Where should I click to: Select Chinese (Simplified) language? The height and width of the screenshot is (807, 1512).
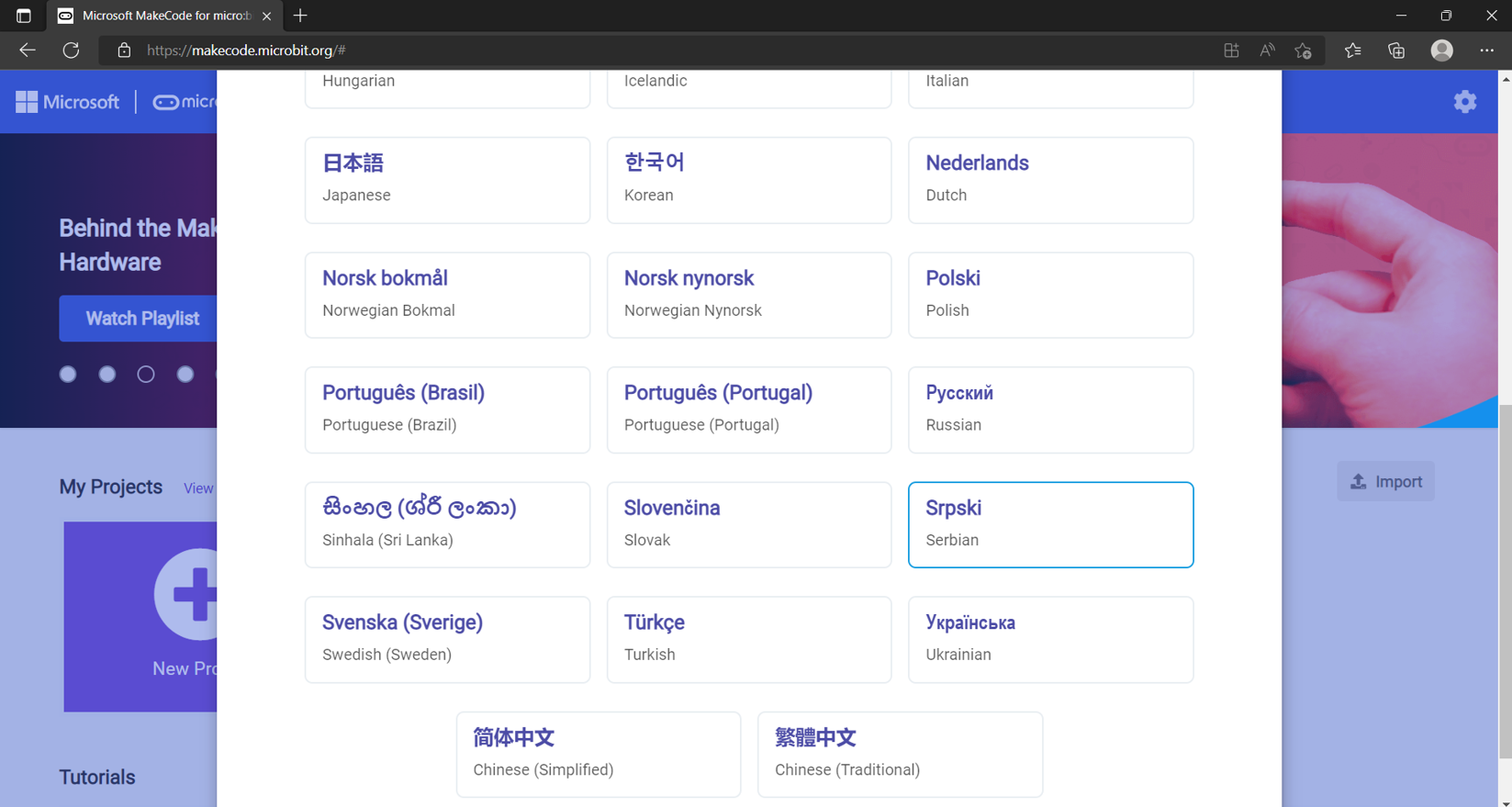coord(598,754)
